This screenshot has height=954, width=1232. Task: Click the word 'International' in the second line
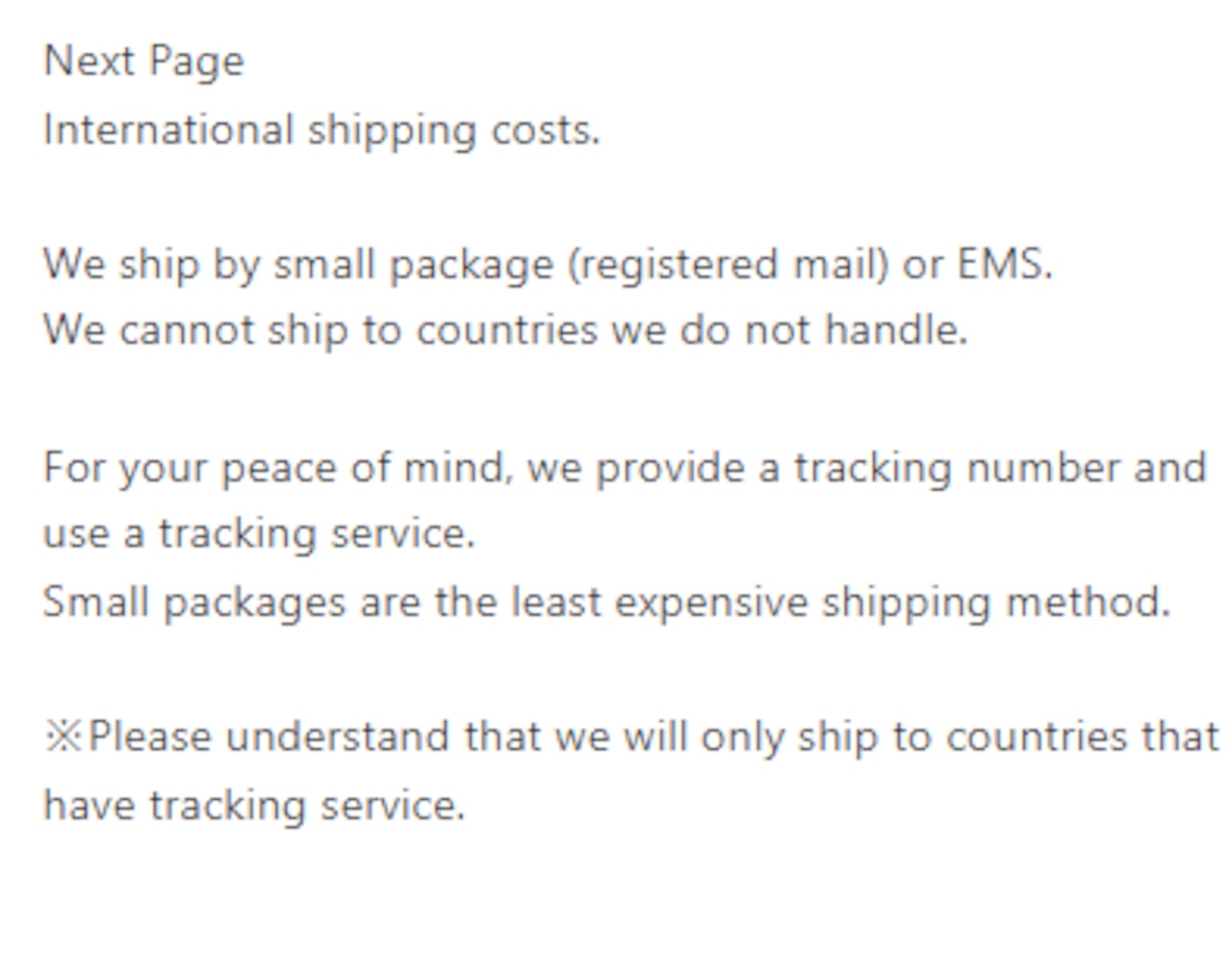pos(168,130)
